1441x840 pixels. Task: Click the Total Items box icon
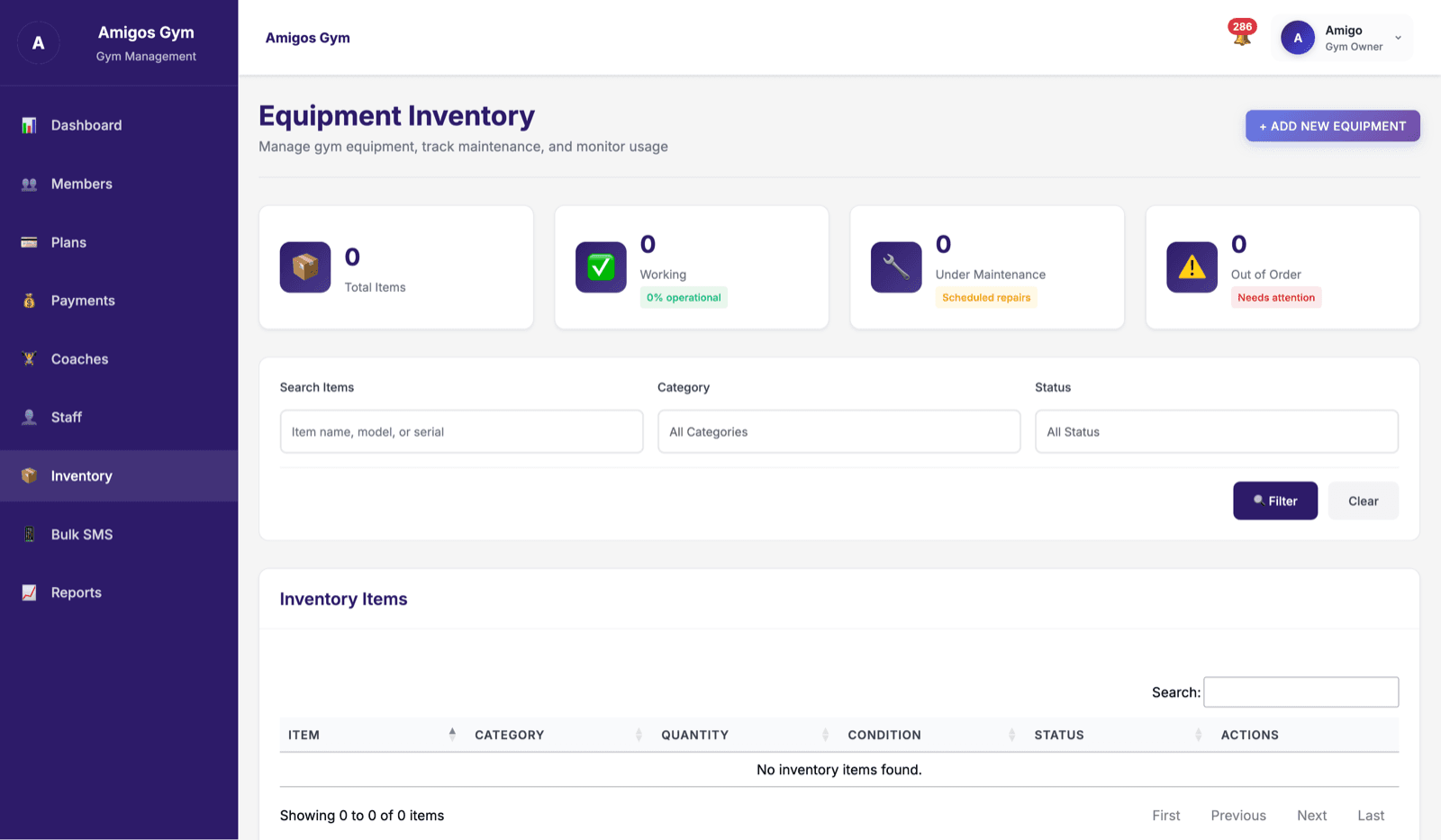pyautogui.click(x=305, y=267)
